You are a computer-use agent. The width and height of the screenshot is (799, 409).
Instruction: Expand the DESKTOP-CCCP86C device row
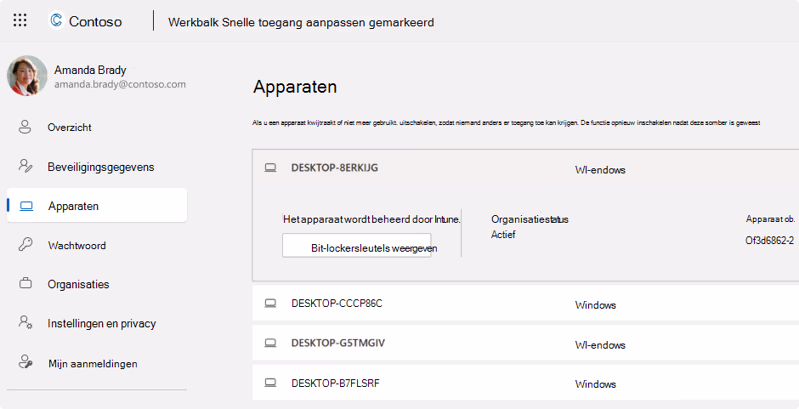pyautogui.click(x=336, y=303)
